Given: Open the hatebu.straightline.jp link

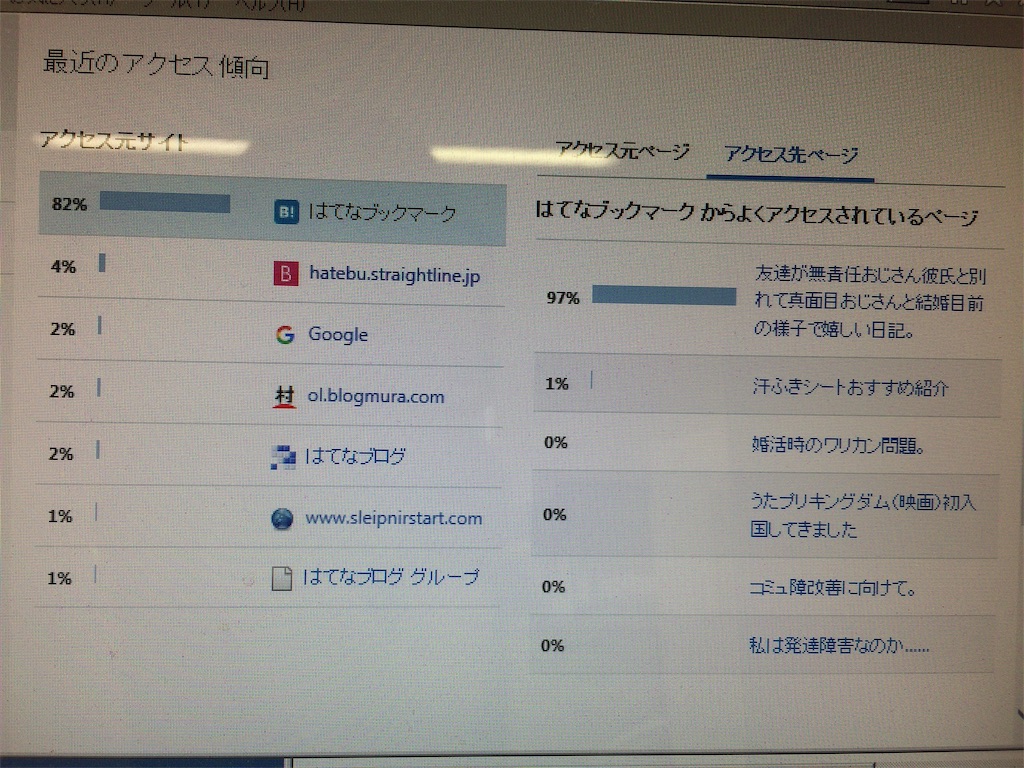Looking at the screenshot, I should [394, 274].
